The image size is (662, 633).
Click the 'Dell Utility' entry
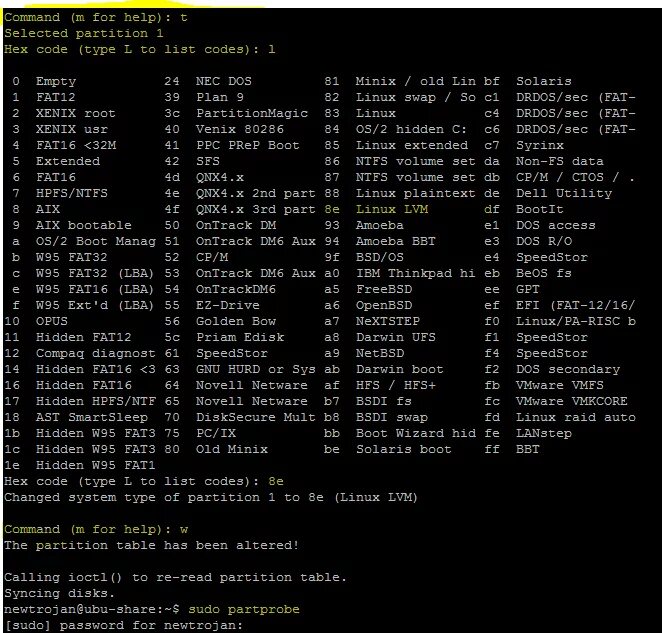click(x=564, y=193)
